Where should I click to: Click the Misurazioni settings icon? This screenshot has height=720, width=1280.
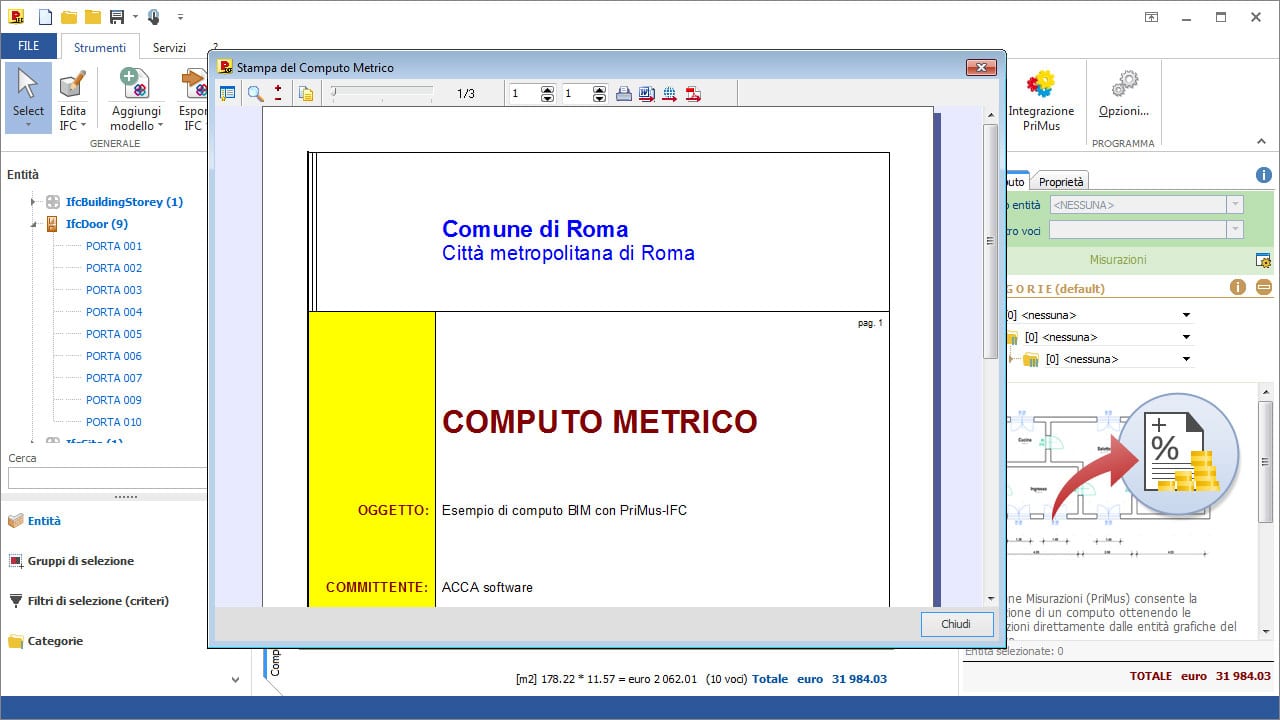1264,260
